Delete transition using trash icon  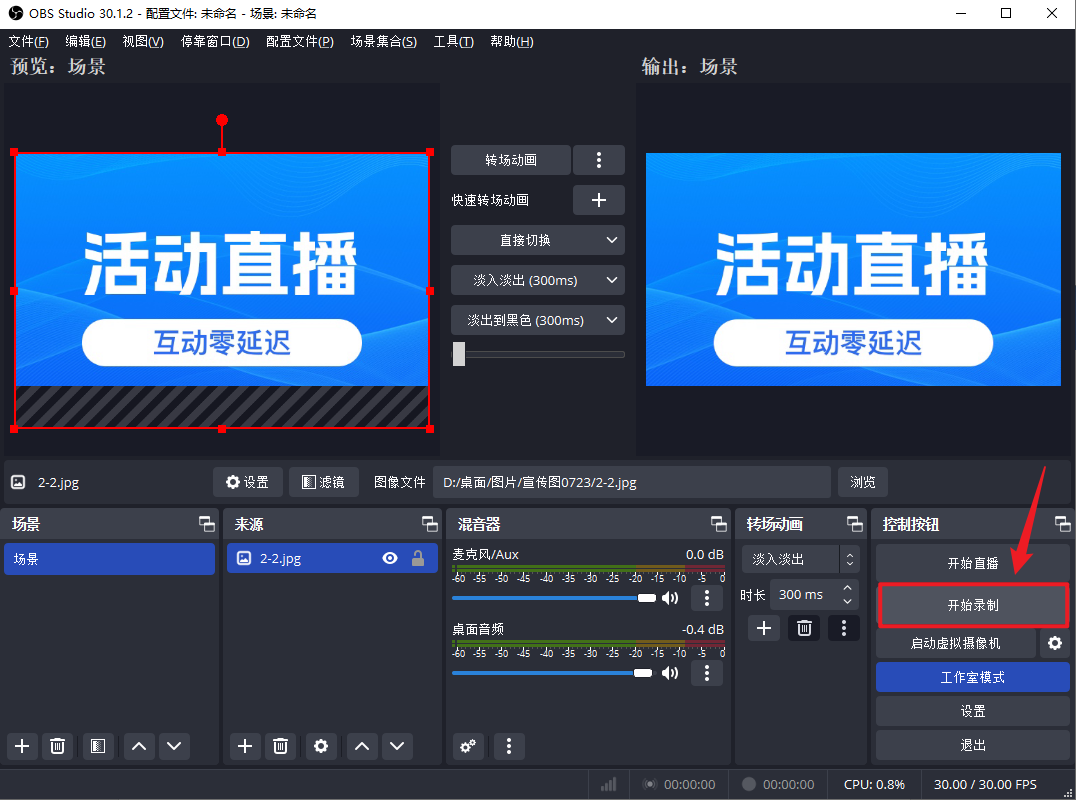(x=804, y=628)
